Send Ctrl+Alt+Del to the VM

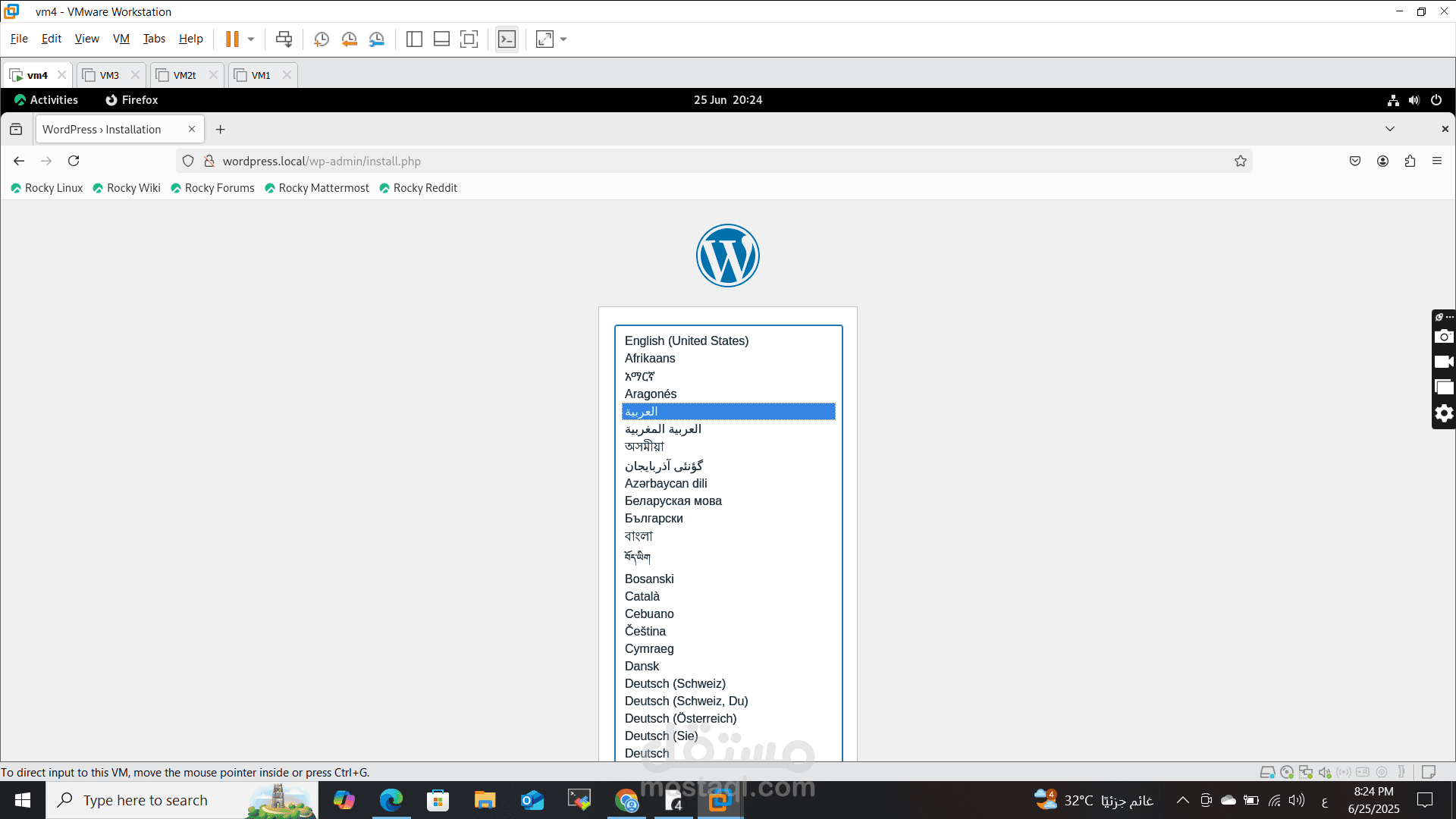[284, 39]
